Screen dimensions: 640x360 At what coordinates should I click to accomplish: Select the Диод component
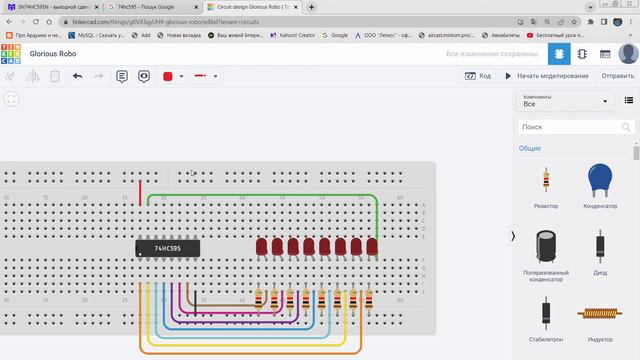(x=600, y=252)
